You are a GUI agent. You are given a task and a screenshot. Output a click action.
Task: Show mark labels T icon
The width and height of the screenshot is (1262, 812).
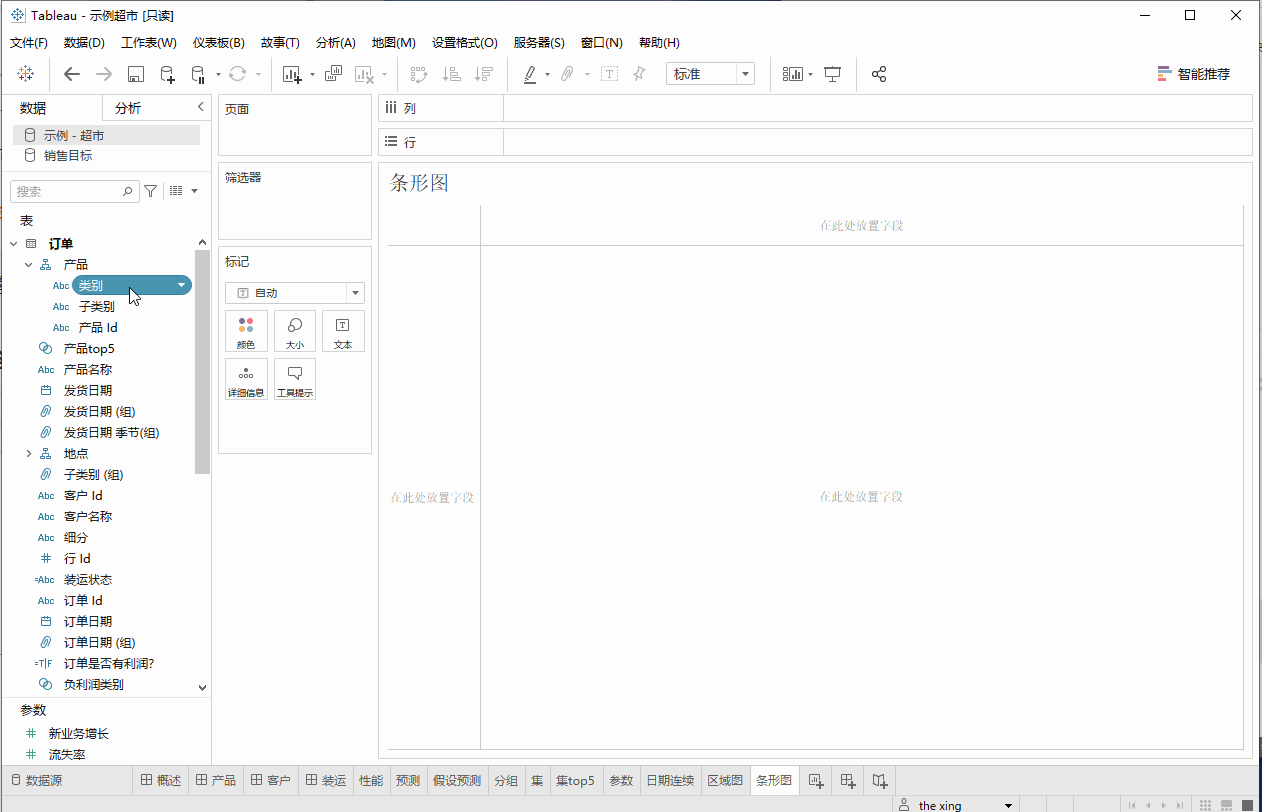pyautogui.click(x=609, y=74)
